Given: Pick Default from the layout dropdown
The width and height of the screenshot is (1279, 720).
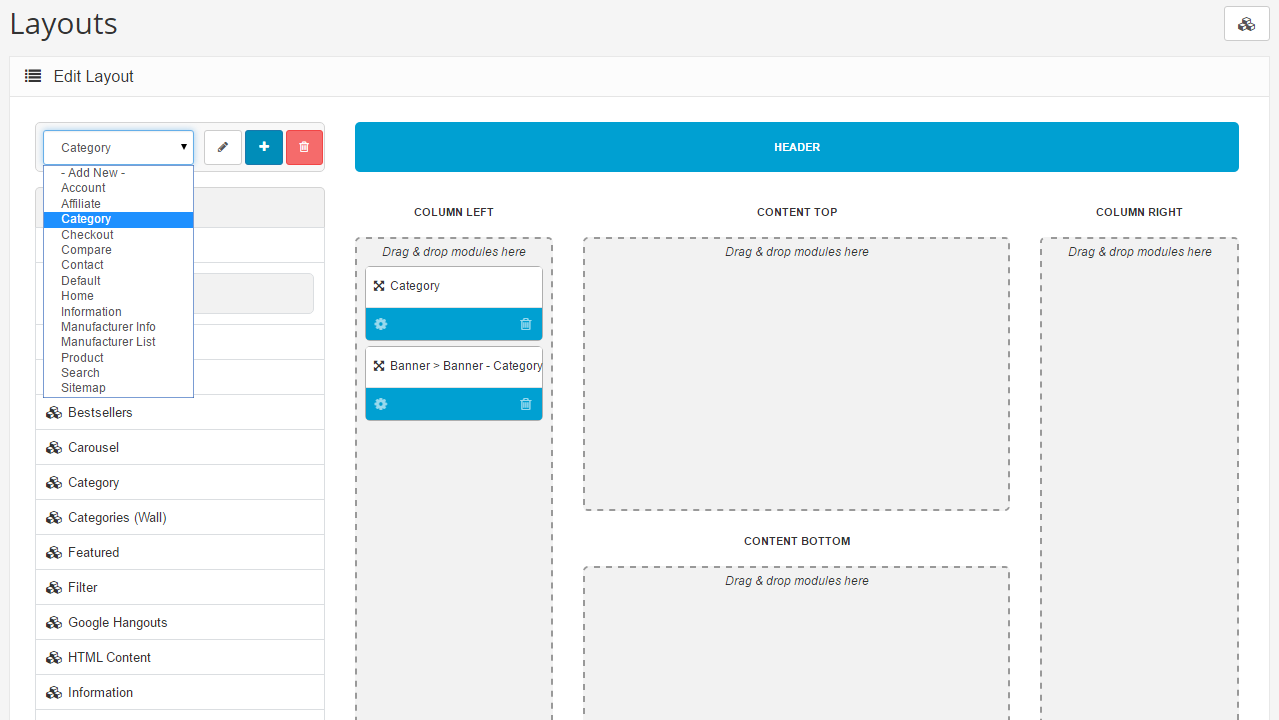Looking at the screenshot, I should point(118,281).
